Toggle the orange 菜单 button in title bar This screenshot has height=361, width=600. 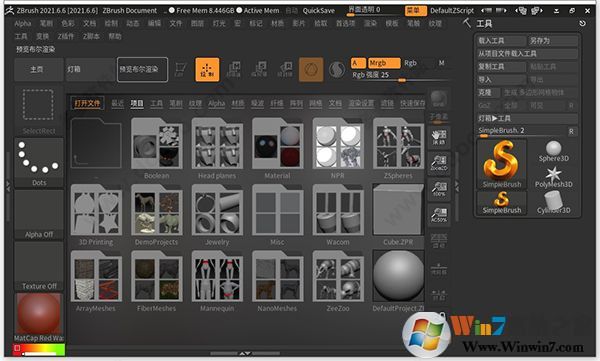click(415, 11)
